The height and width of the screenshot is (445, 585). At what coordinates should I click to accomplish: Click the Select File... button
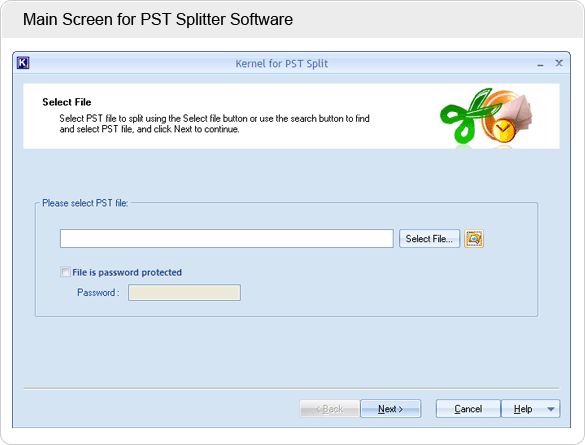[x=429, y=239]
